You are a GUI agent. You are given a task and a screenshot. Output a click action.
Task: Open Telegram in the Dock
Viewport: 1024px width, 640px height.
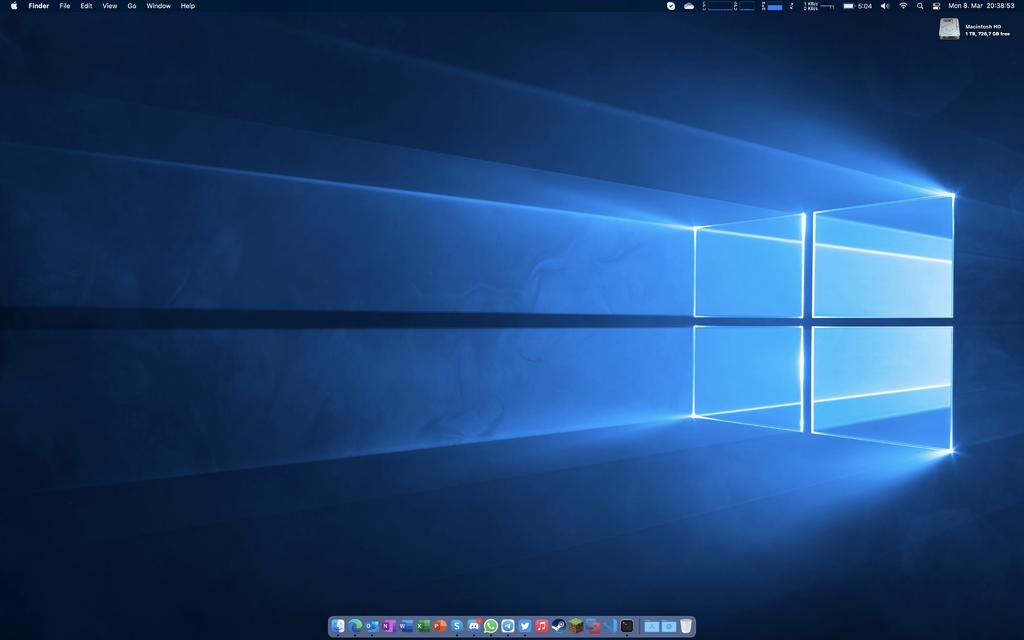pyautogui.click(x=508, y=626)
